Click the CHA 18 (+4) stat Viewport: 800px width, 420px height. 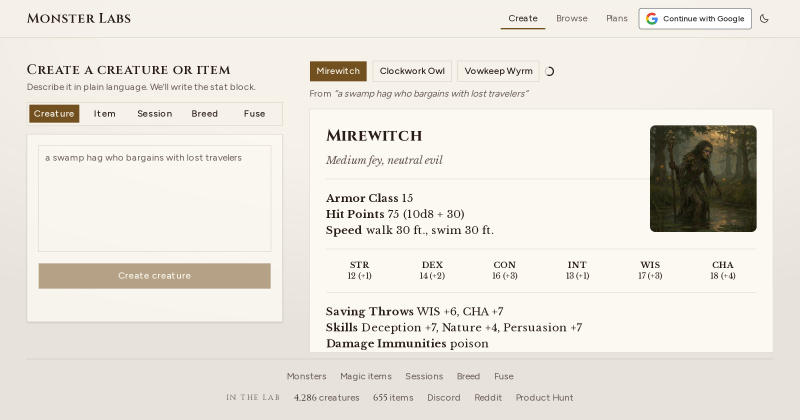[x=722, y=270]
